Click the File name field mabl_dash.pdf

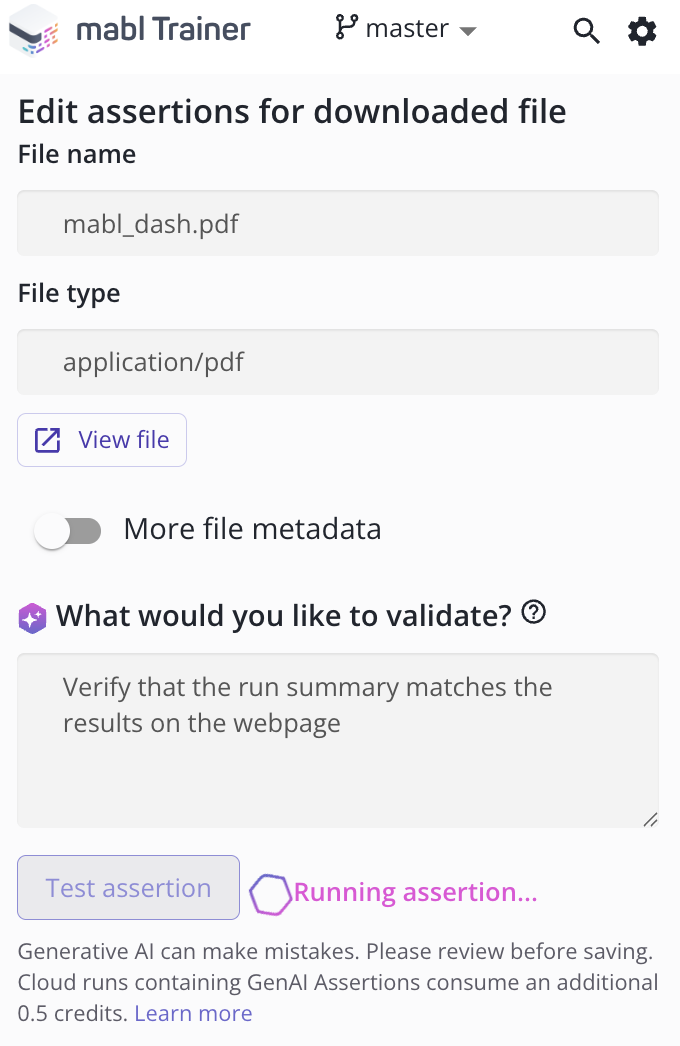coord(338,223)
